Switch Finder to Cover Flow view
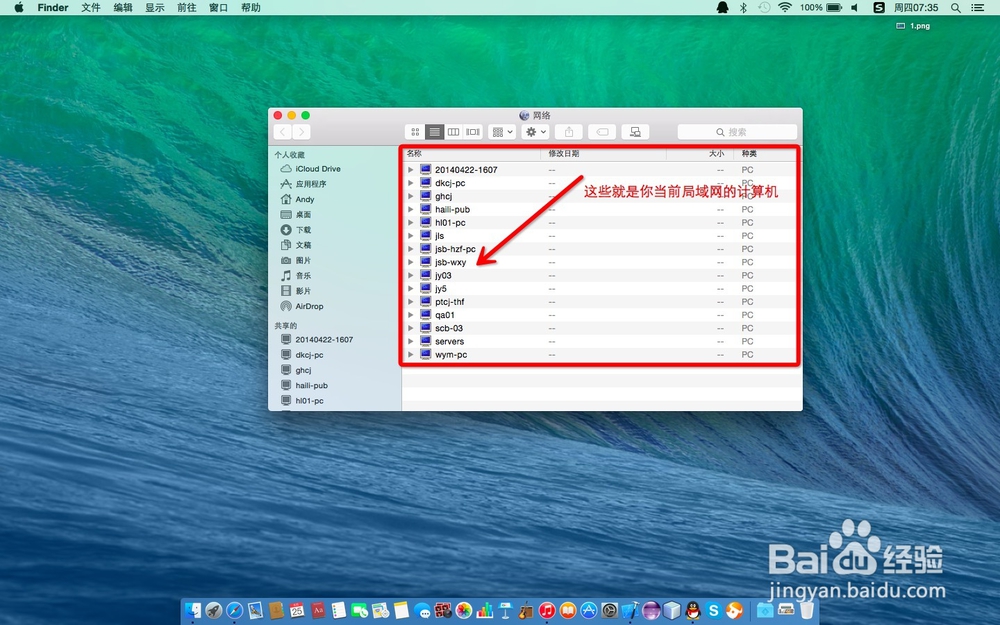Image resolution: width=1000 pixels, height=625 pixels. coord(473,132)
